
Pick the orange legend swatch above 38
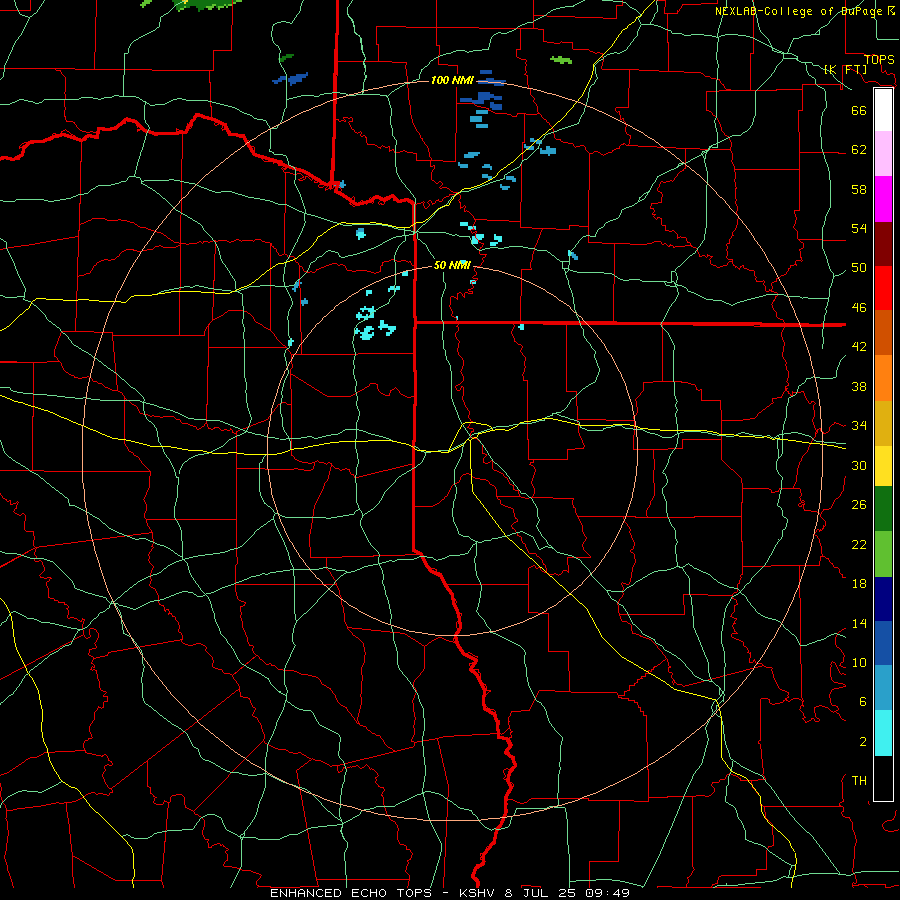coord(883,378)
